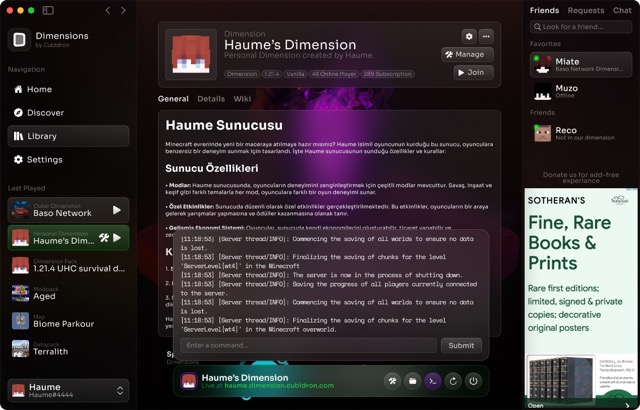Select friend Reco in Friends
Image resolution: width=640 pixels, height=410 pixels.
pyautogui.click(x=581, y=133)
